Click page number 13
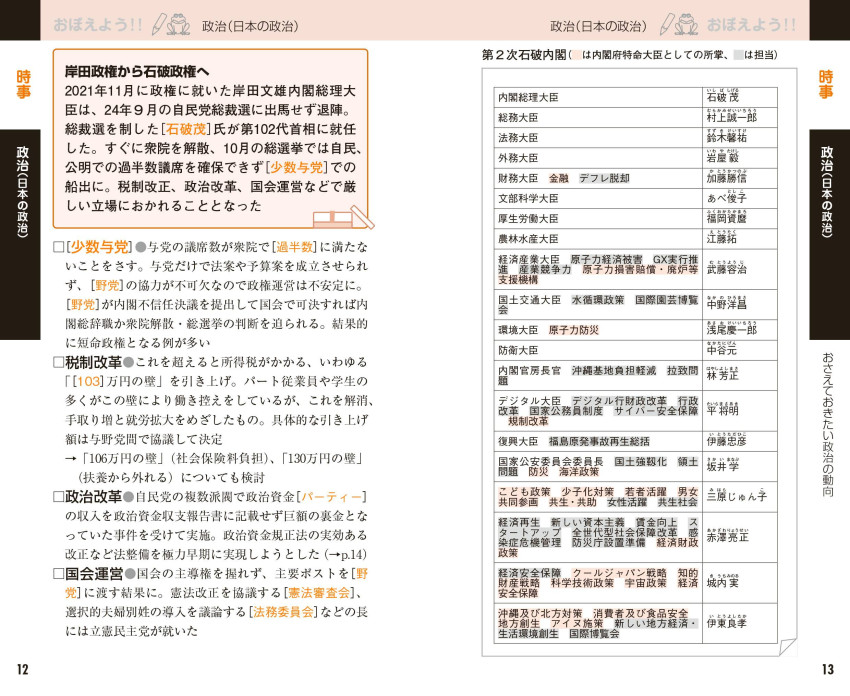Image resolution: width=850 pixels, height=696 pixels. click(827, 669)
